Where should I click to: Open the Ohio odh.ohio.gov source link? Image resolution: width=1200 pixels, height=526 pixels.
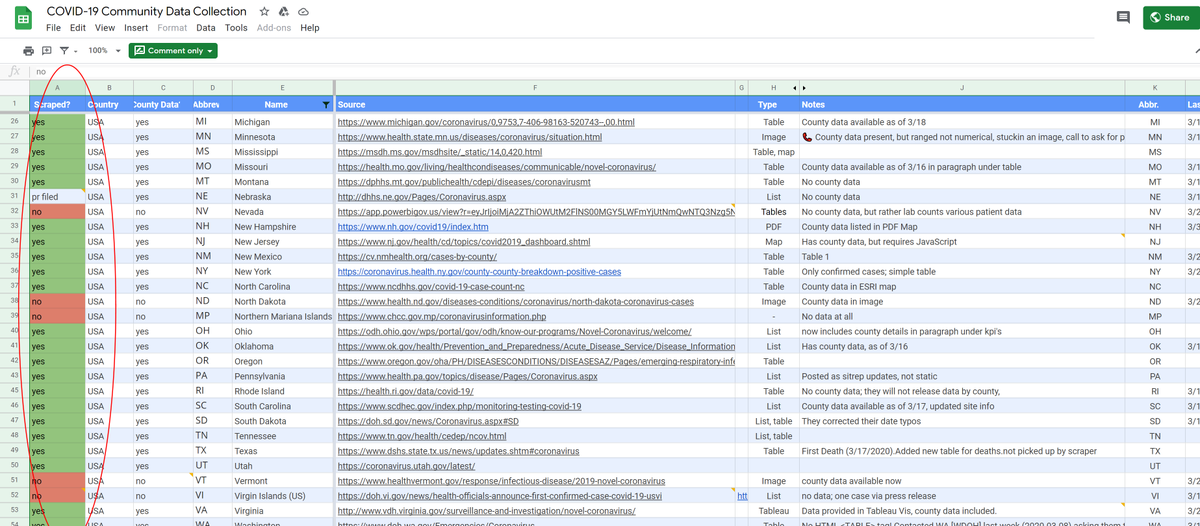coord(515,331)
